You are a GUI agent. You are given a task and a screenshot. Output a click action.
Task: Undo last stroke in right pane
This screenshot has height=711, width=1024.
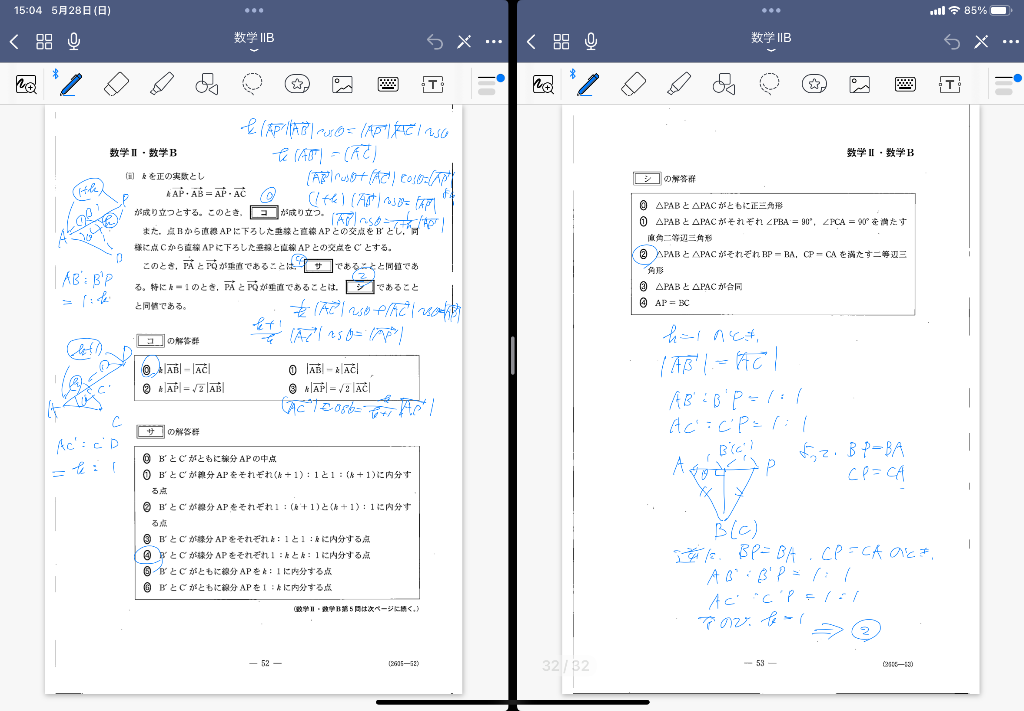click(x=952, y=41)
